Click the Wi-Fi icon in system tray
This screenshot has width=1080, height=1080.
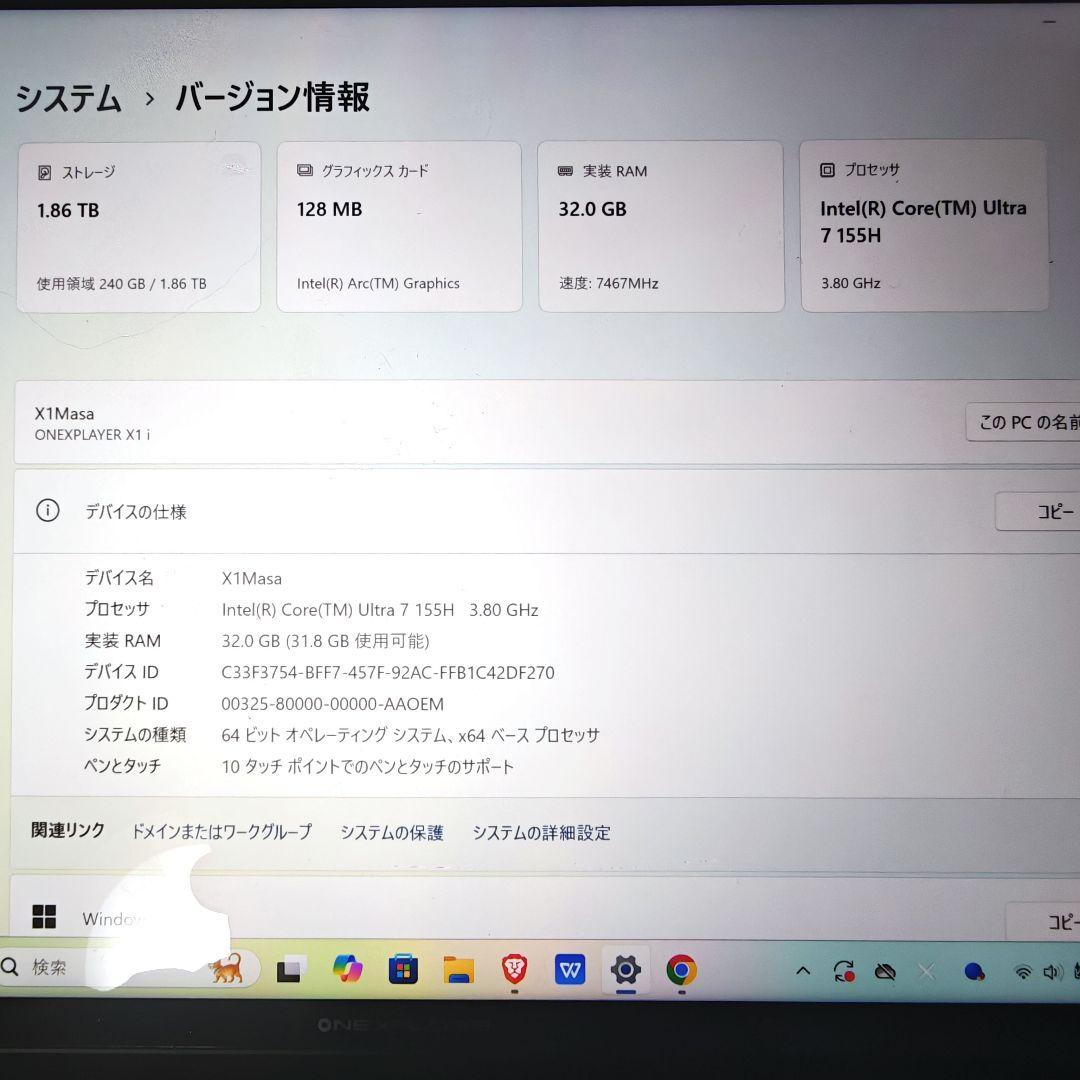[x=1023, y=971]
